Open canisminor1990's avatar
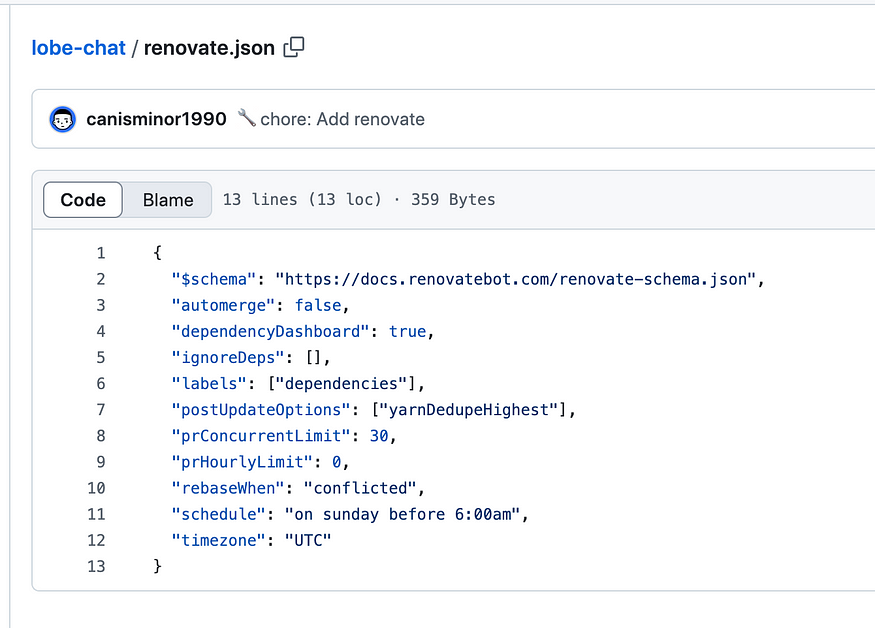875x628 pixels. (x=62, y=119)
